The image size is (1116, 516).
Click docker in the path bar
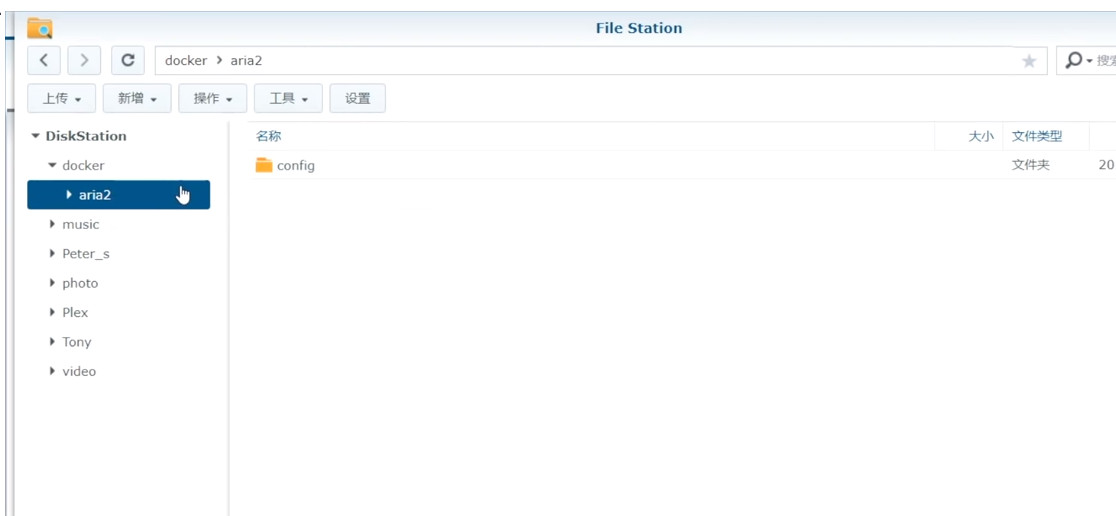click(x=186, y=61)
